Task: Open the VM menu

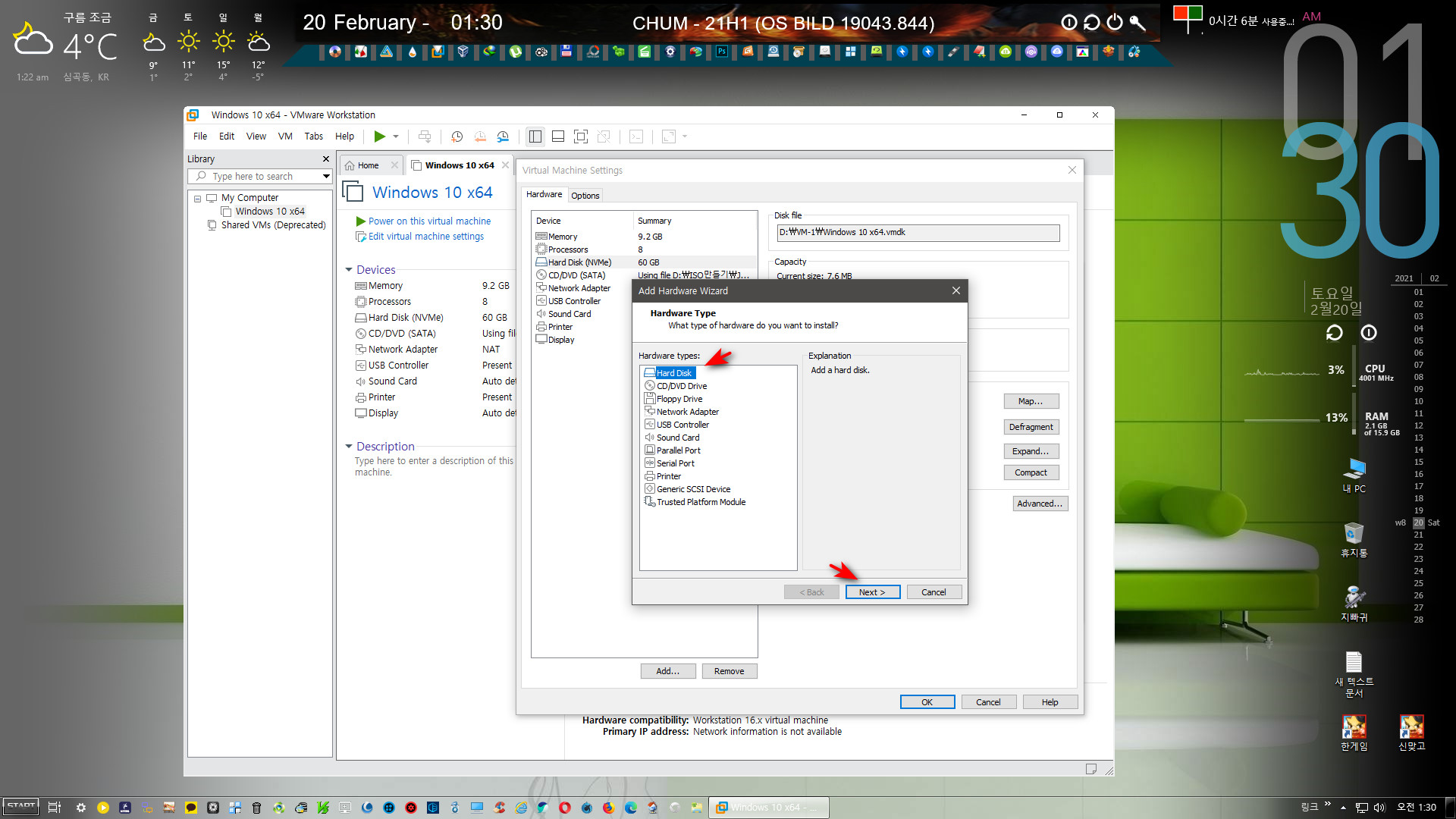Action: 285,136
